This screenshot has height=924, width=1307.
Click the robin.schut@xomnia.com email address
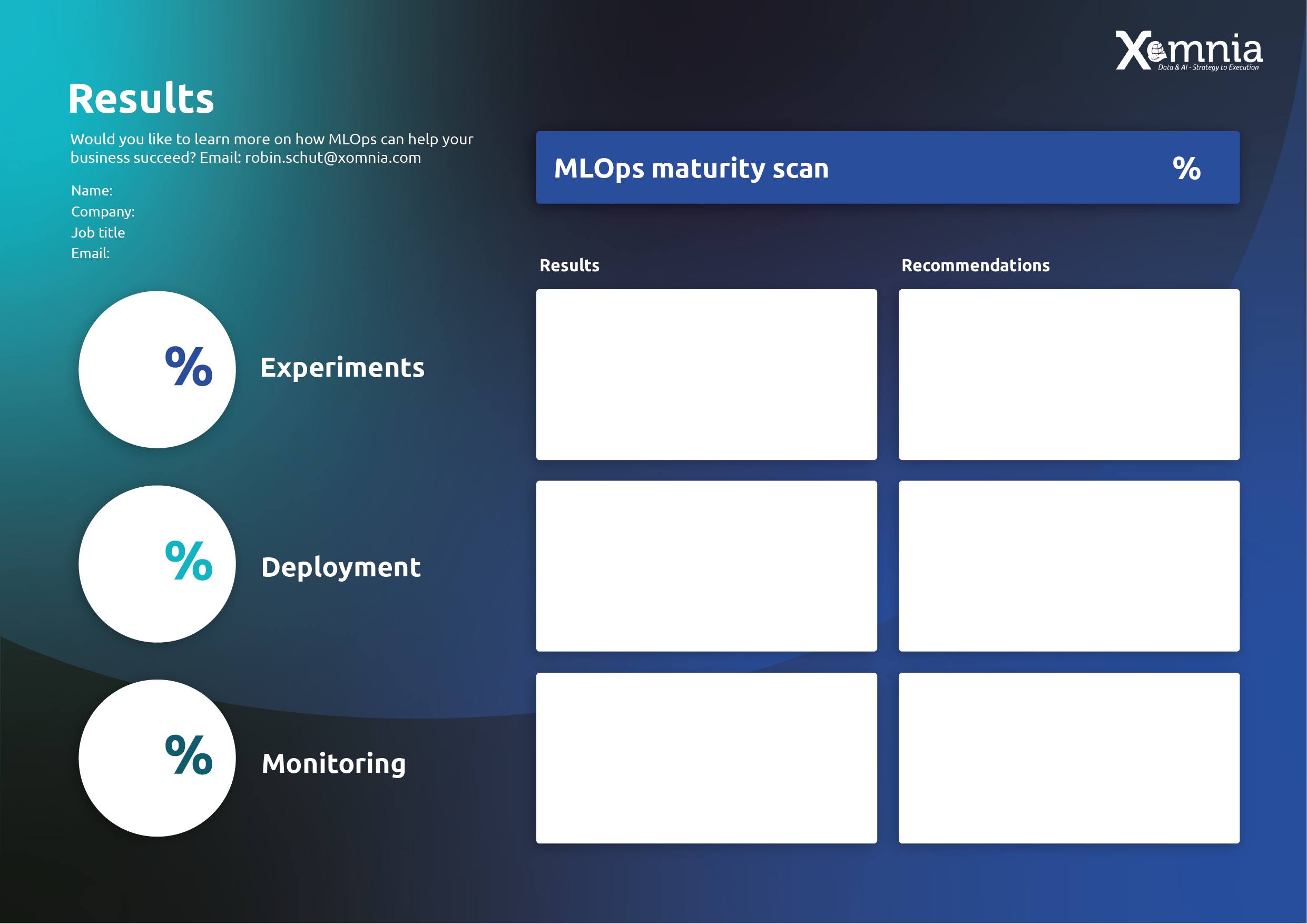(x=333, y=158)
